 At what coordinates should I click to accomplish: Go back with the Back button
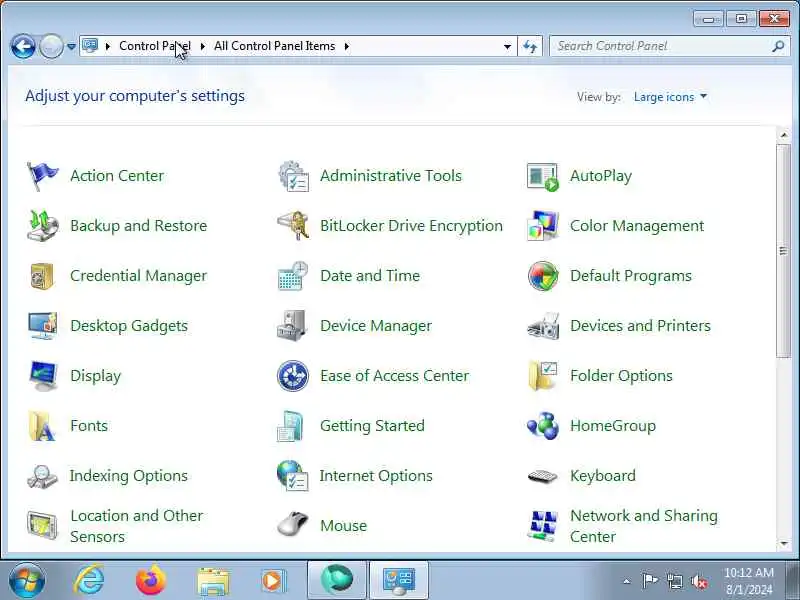(x=23, y=46)
